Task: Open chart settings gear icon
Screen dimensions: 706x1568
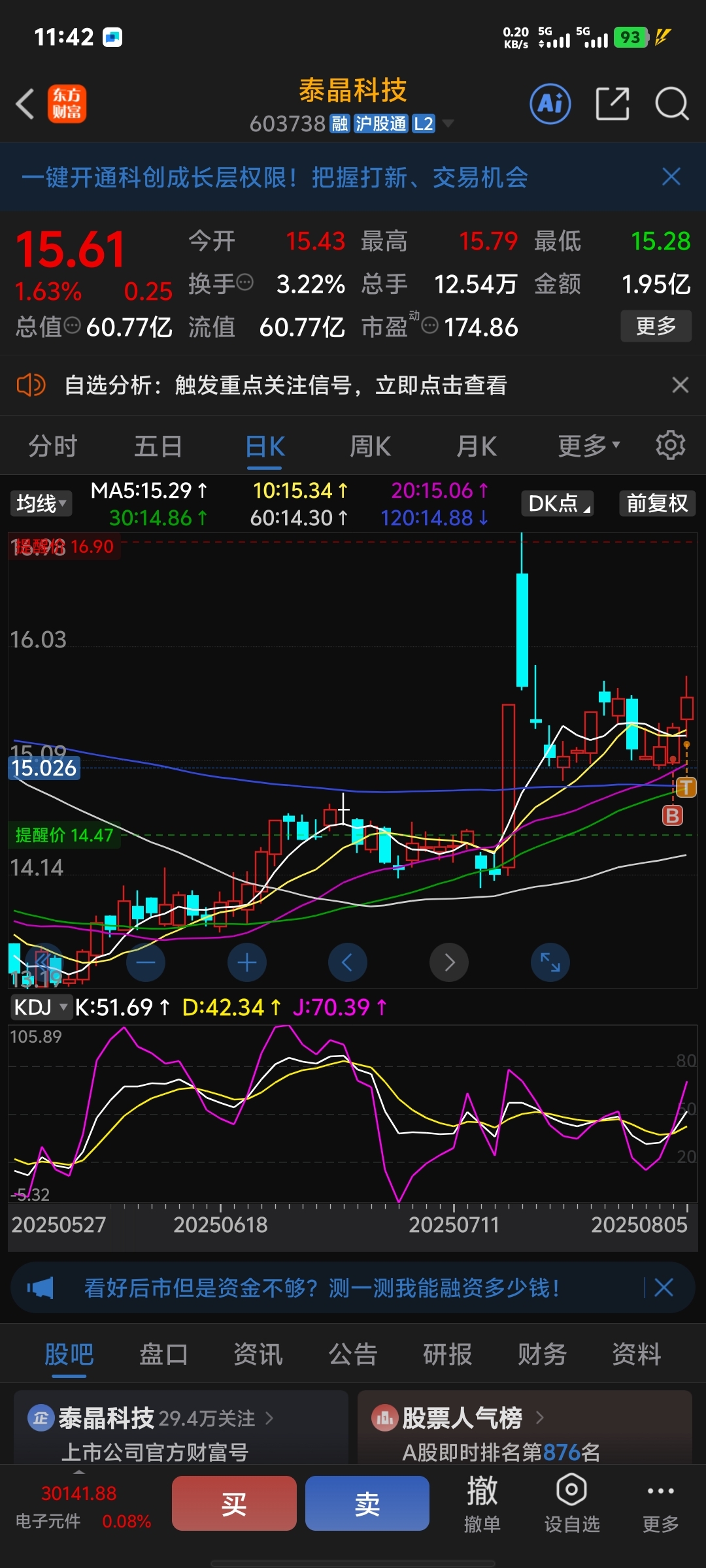Action: [670, 446]
